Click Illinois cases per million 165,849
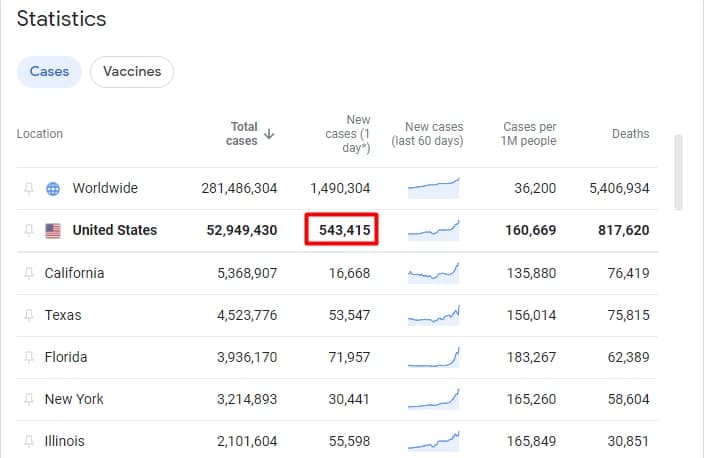 tap(531, 441)
